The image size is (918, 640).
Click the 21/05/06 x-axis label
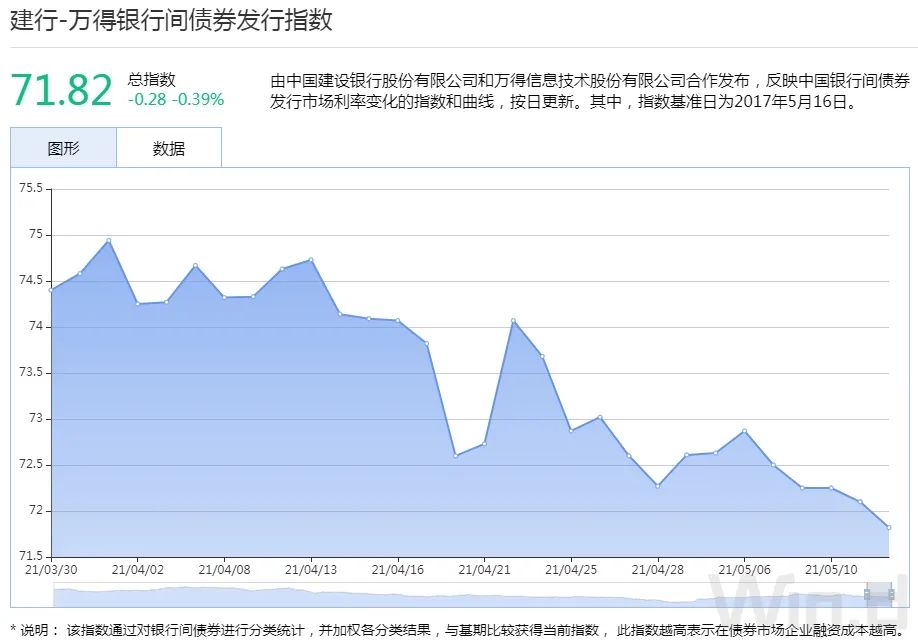click(x=744, y=570)
